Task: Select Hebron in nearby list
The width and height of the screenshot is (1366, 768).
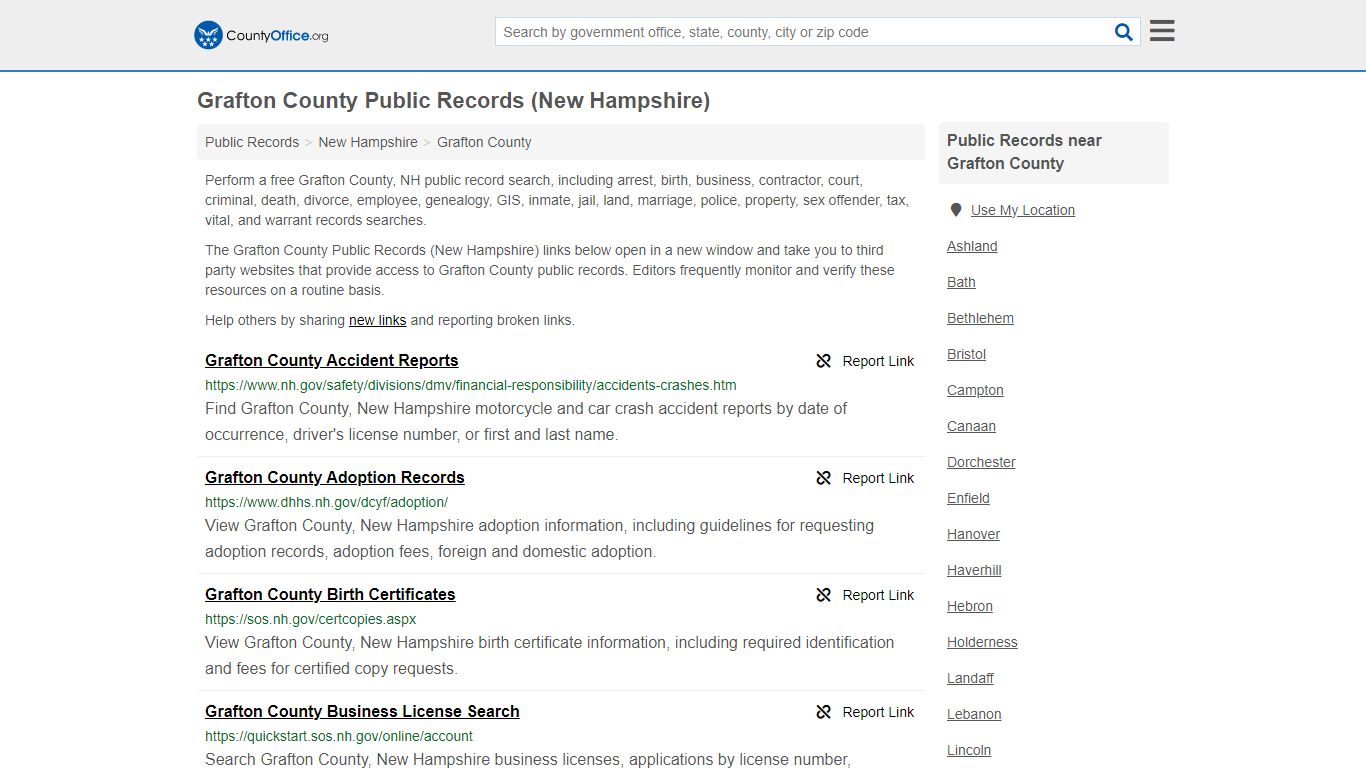Action: [x=970, y=606]
